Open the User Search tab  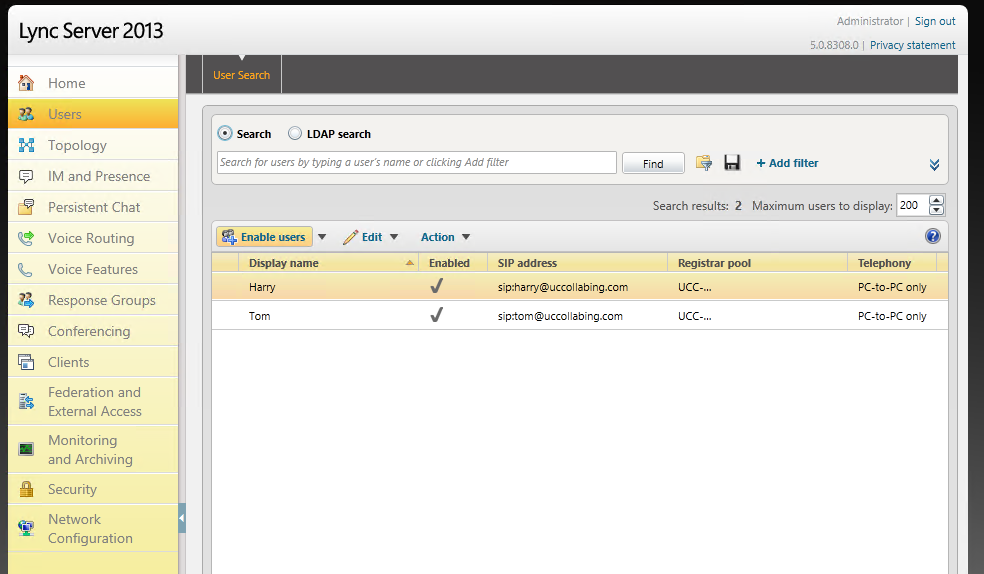[x=242, y=75]
